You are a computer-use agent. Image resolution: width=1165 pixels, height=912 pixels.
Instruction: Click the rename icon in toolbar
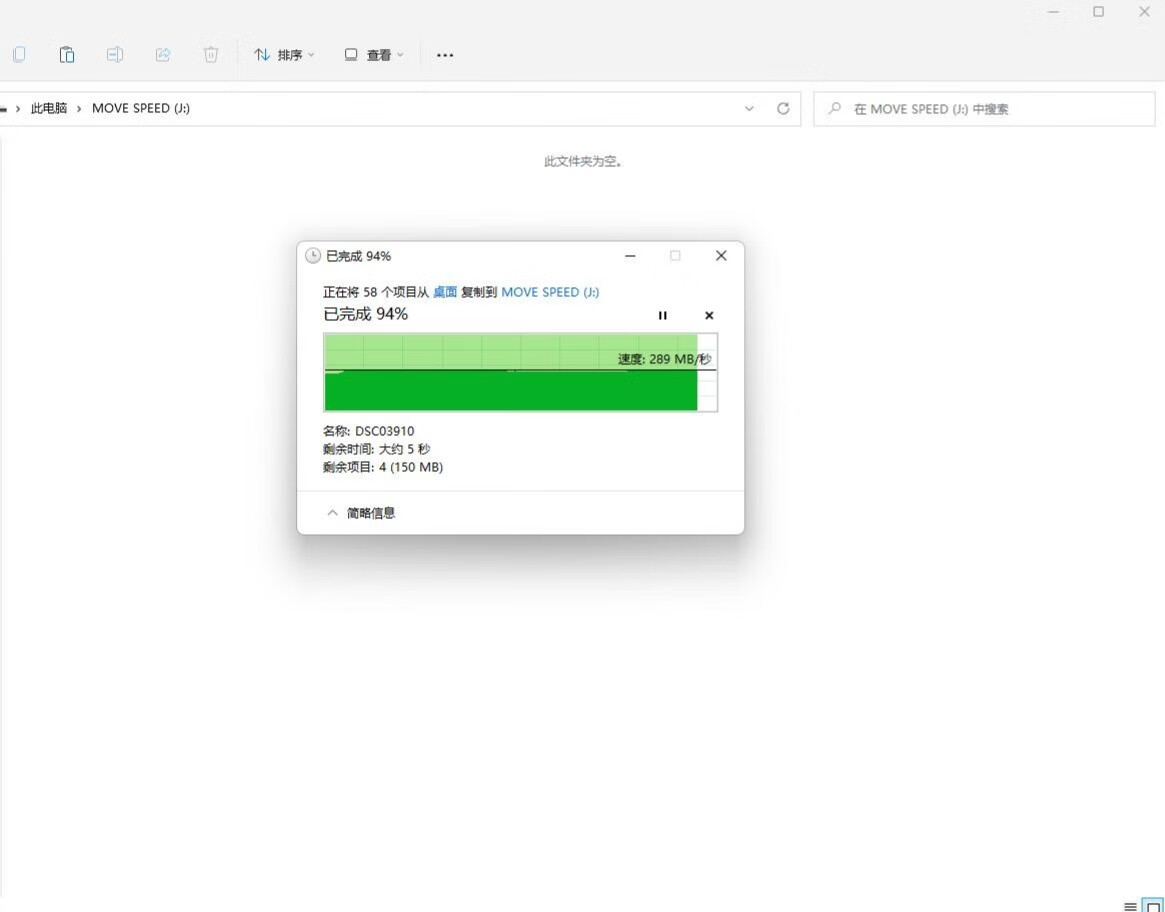coord(114,54)
